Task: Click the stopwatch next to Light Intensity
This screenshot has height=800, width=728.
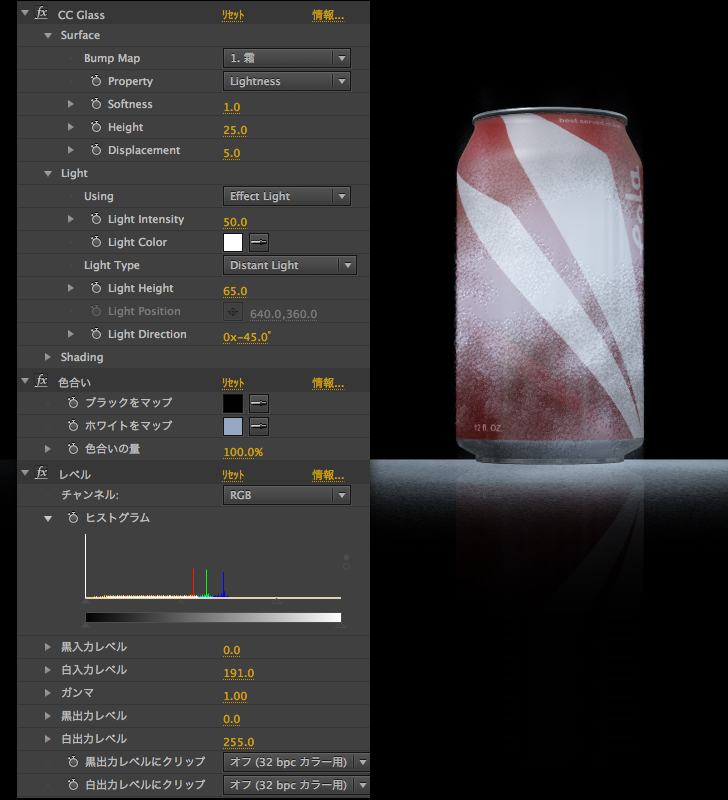Action: [x=96, y=219]
